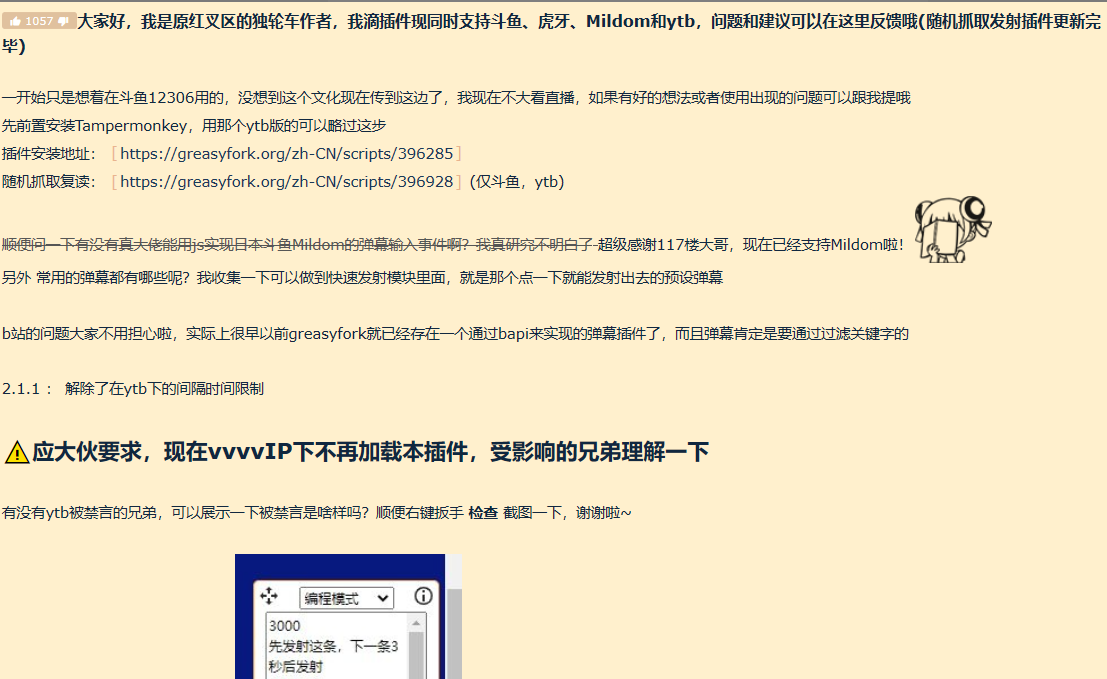The height and width of the screenshot is (679, 1107).
Task: Click the thumbs-down icon after 1057
Action: click(63, 21)
